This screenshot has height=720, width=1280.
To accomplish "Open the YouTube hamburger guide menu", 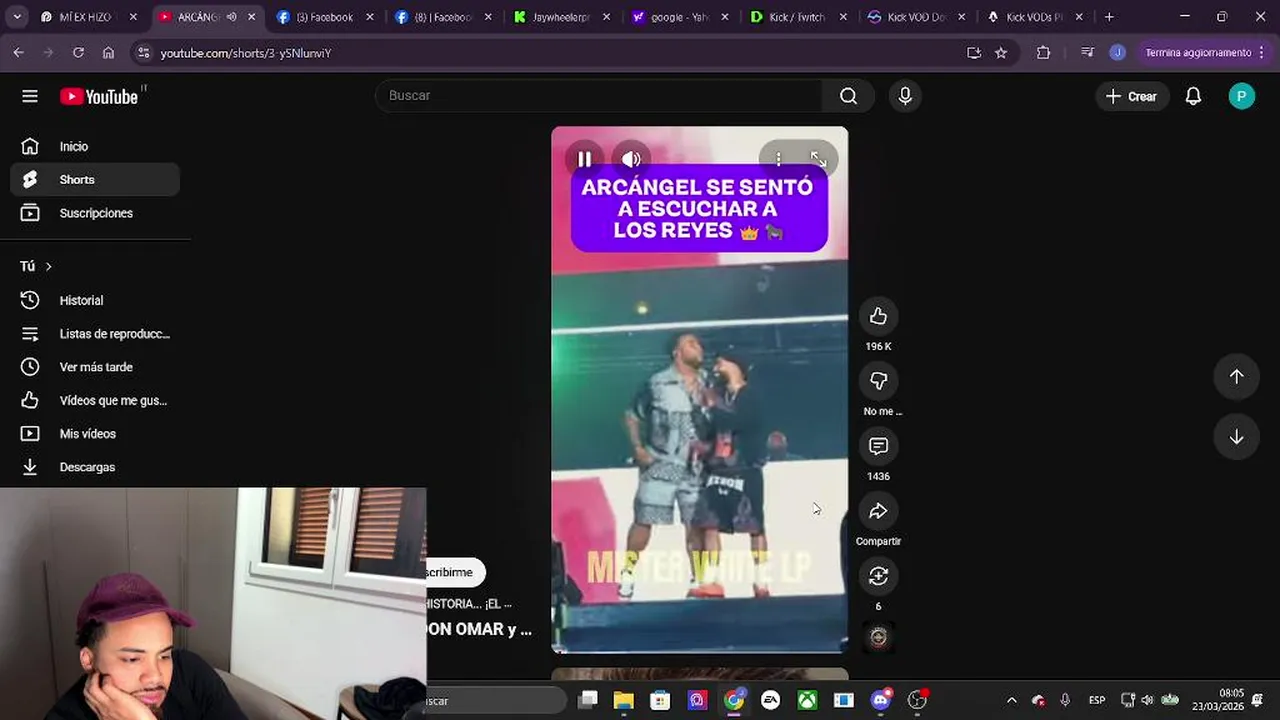I will [x=30, y=96].
